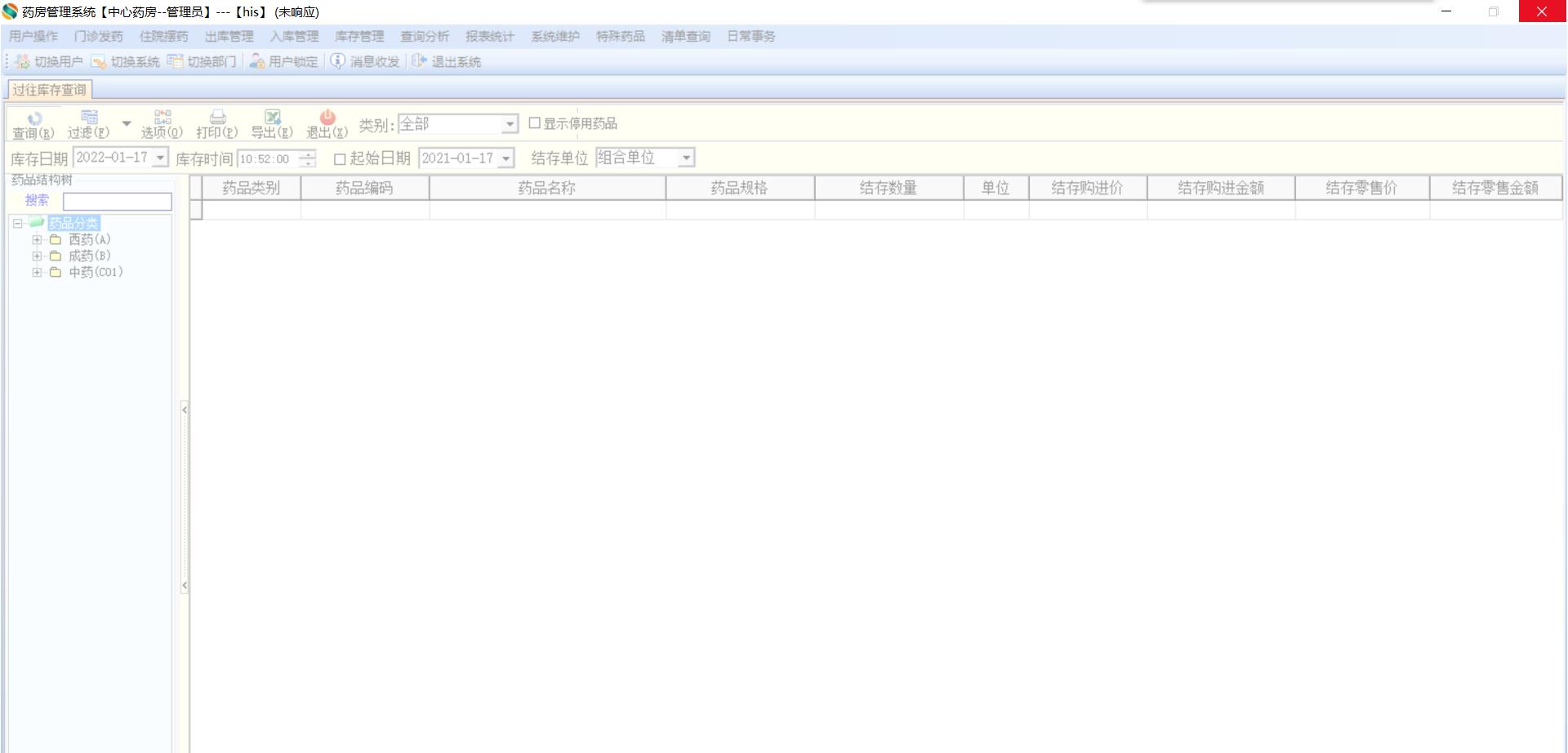Focus the 搜索 search input field
This screenshot has height=753, width=1568.
tap(118, 202)
